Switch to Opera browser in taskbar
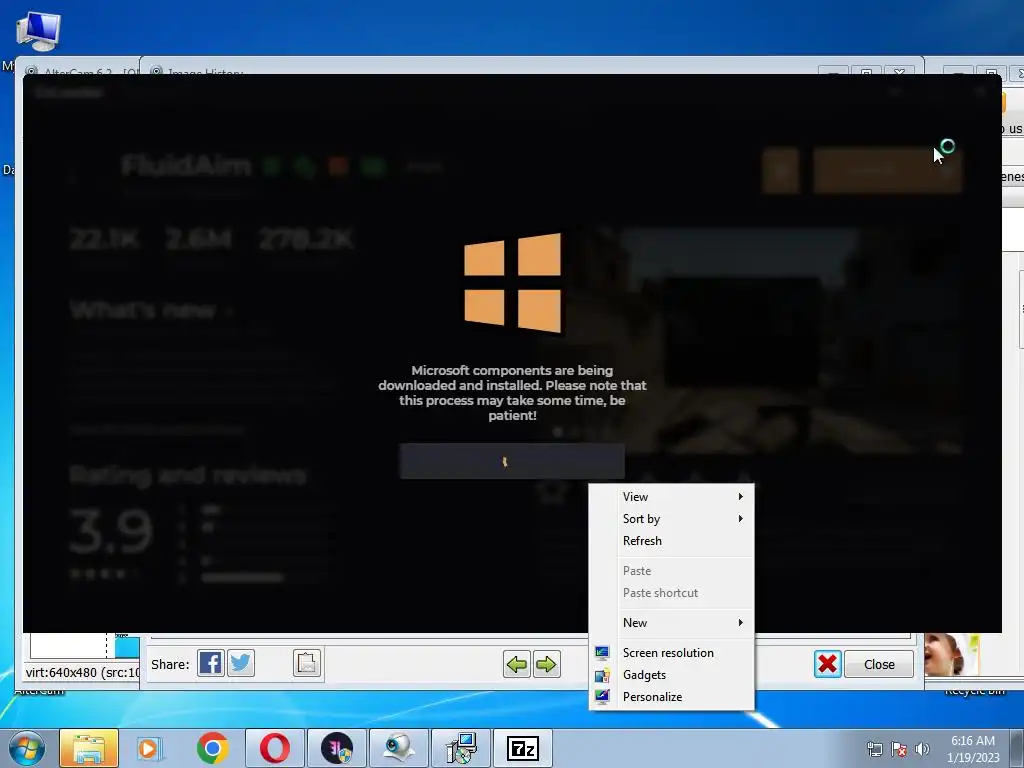The width and height of the screenshot is (1024, 768). pos(275,748)
